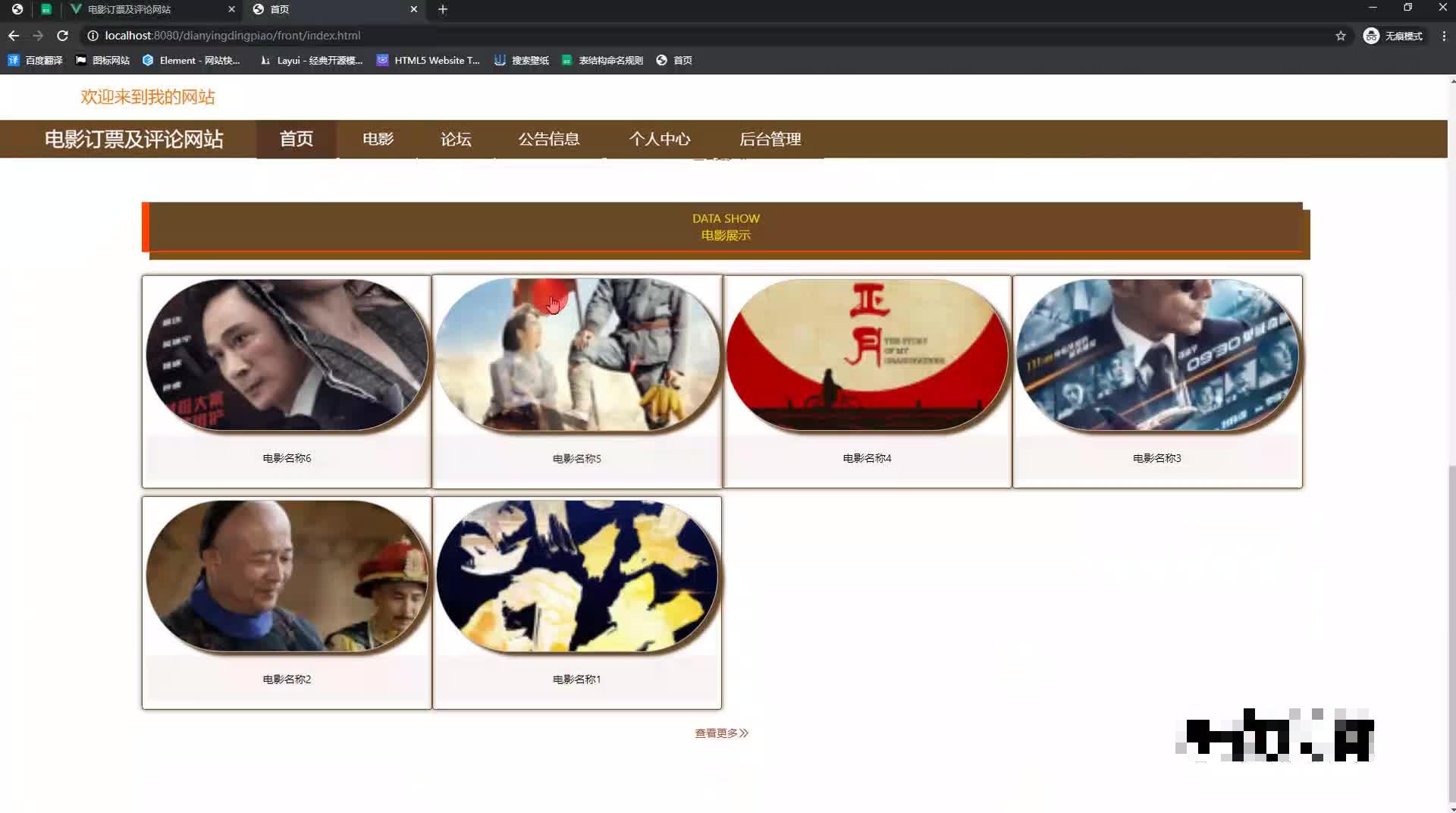
Task: Click the 电影订票及评论网站 site title
Action: tap(134, 140)
